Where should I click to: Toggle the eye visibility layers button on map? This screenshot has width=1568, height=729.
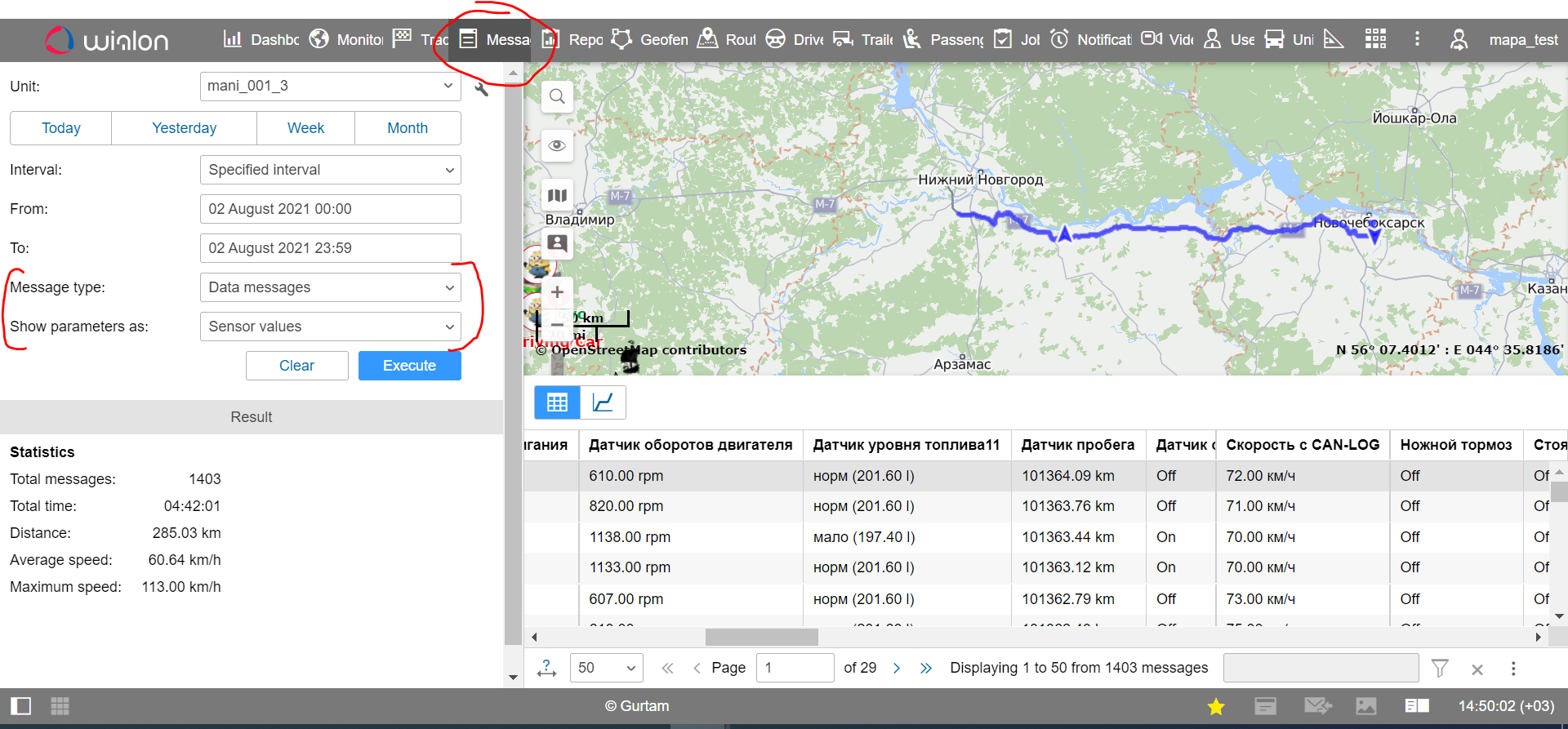[557, 145]
